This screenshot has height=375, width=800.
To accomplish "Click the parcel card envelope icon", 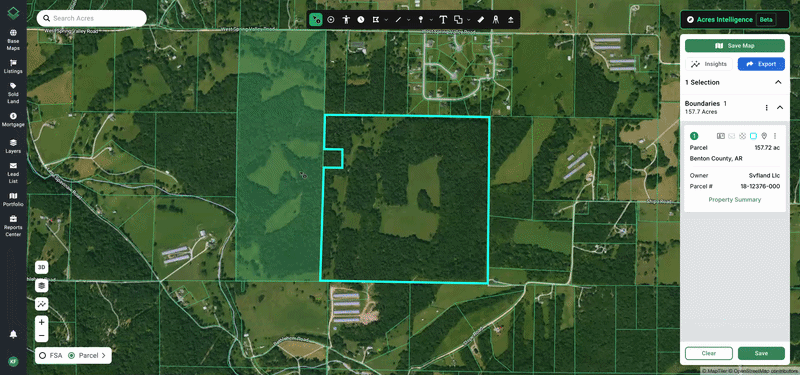I will (732, 136).
